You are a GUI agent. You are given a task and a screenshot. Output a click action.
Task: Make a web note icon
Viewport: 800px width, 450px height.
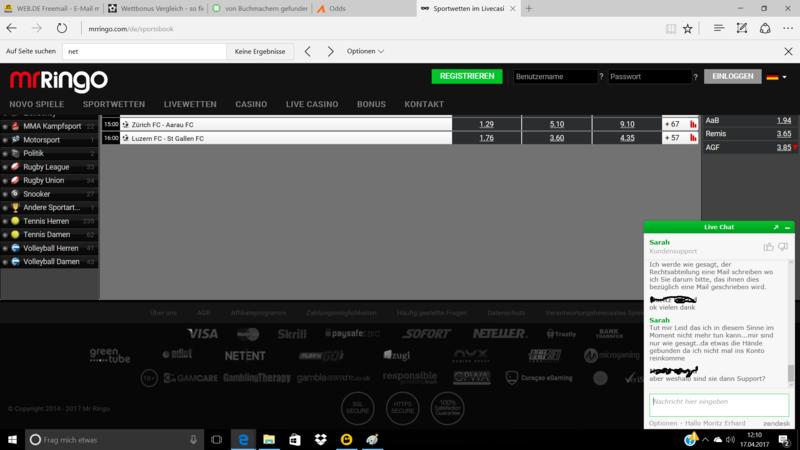742,29
